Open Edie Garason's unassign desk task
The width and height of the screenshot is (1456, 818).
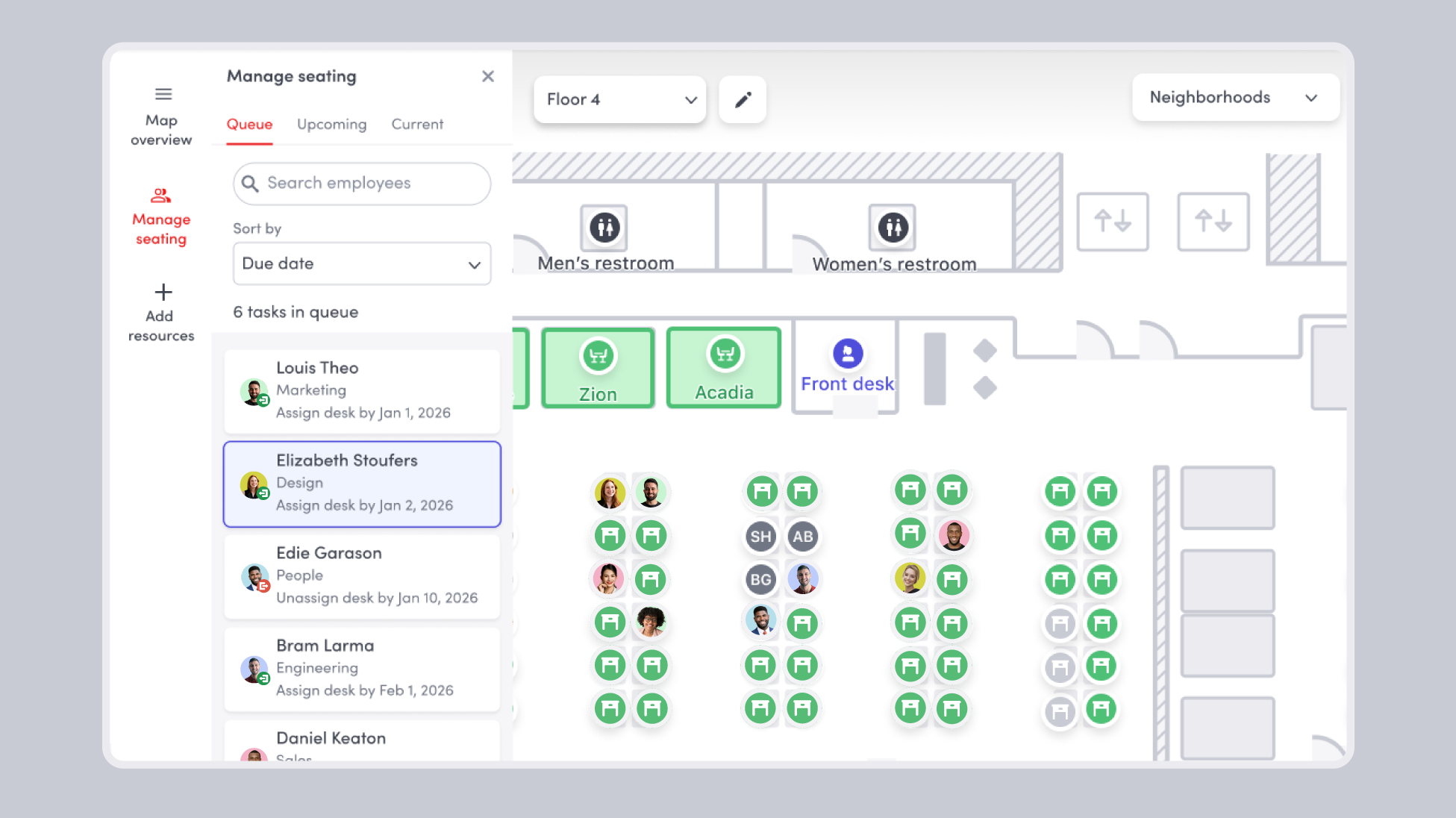point(362,576)
